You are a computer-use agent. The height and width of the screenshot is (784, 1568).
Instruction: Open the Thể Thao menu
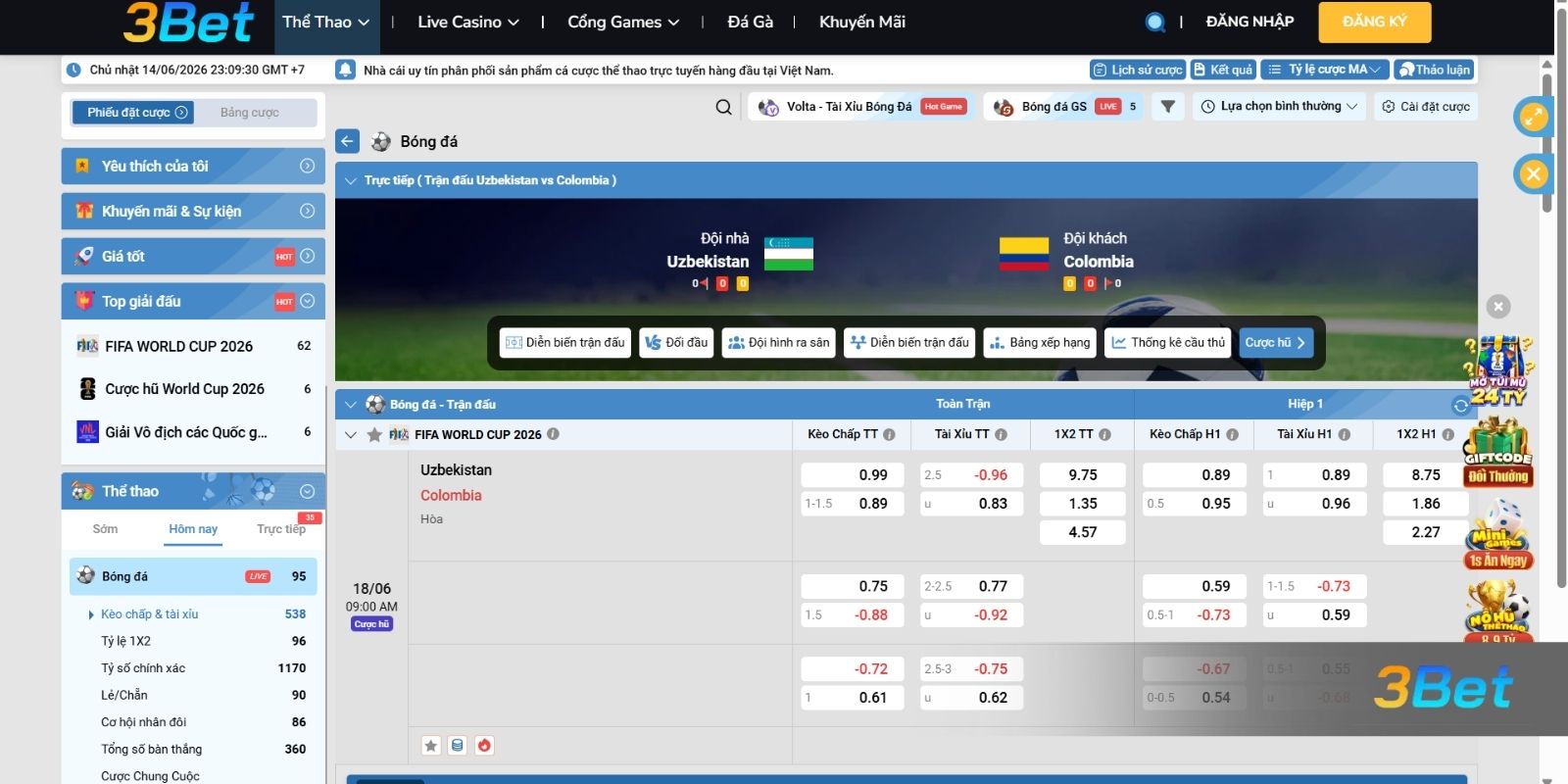(325, 22)
